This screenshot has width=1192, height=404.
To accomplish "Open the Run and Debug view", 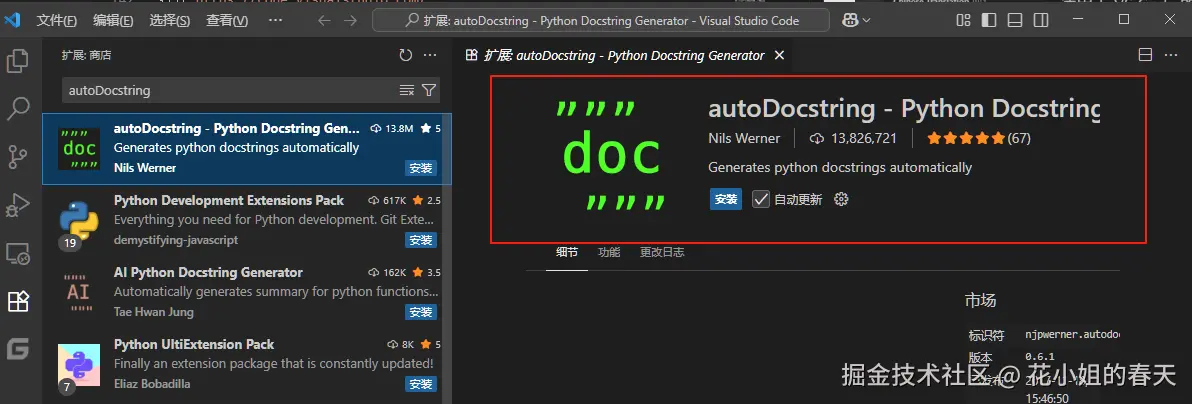I will click(17, 205).
